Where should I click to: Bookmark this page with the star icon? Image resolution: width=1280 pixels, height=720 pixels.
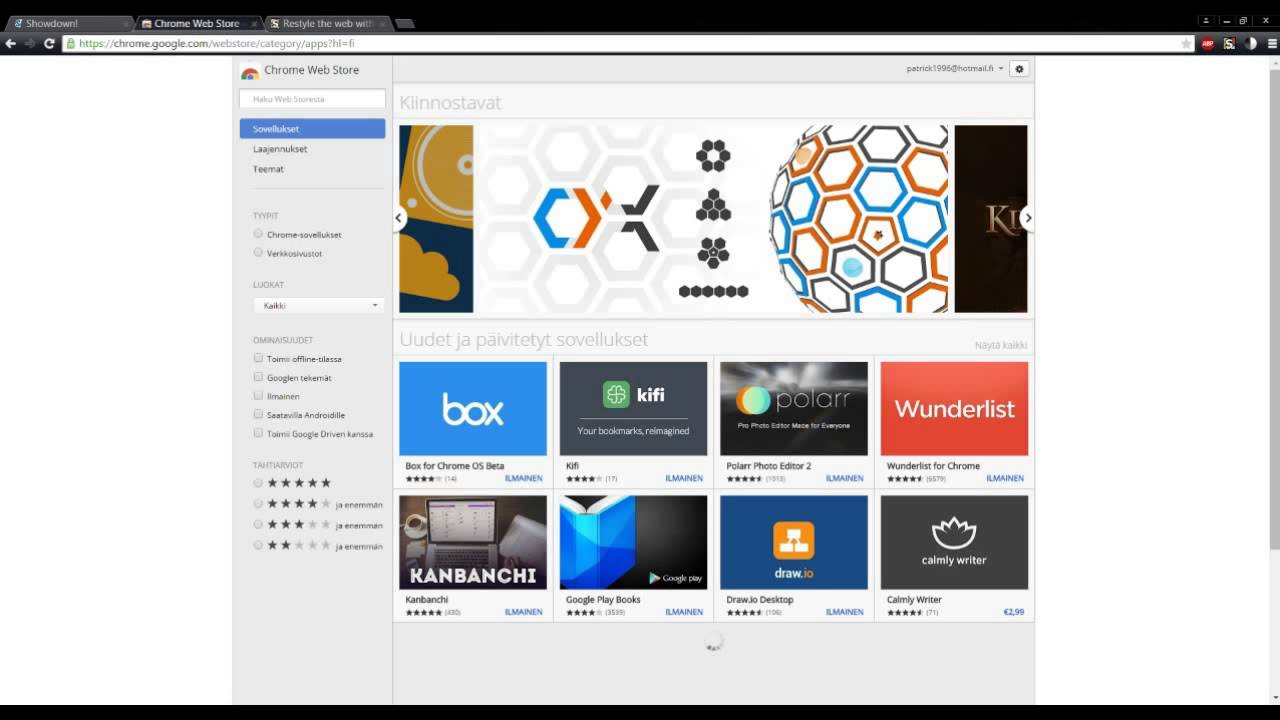click(1186, 44)
